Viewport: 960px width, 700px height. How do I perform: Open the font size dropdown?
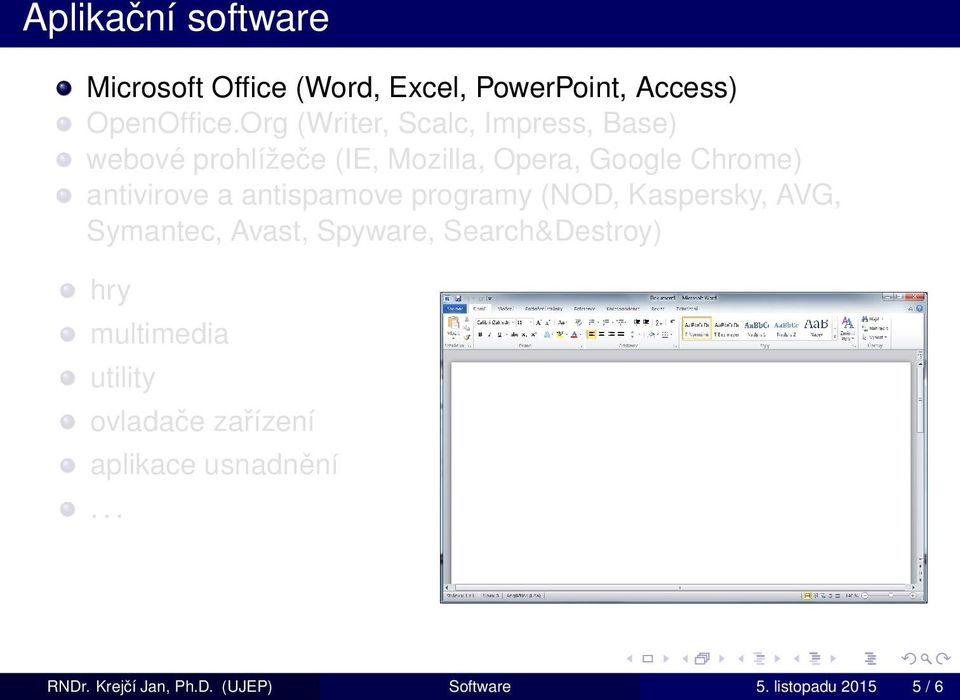531,322
